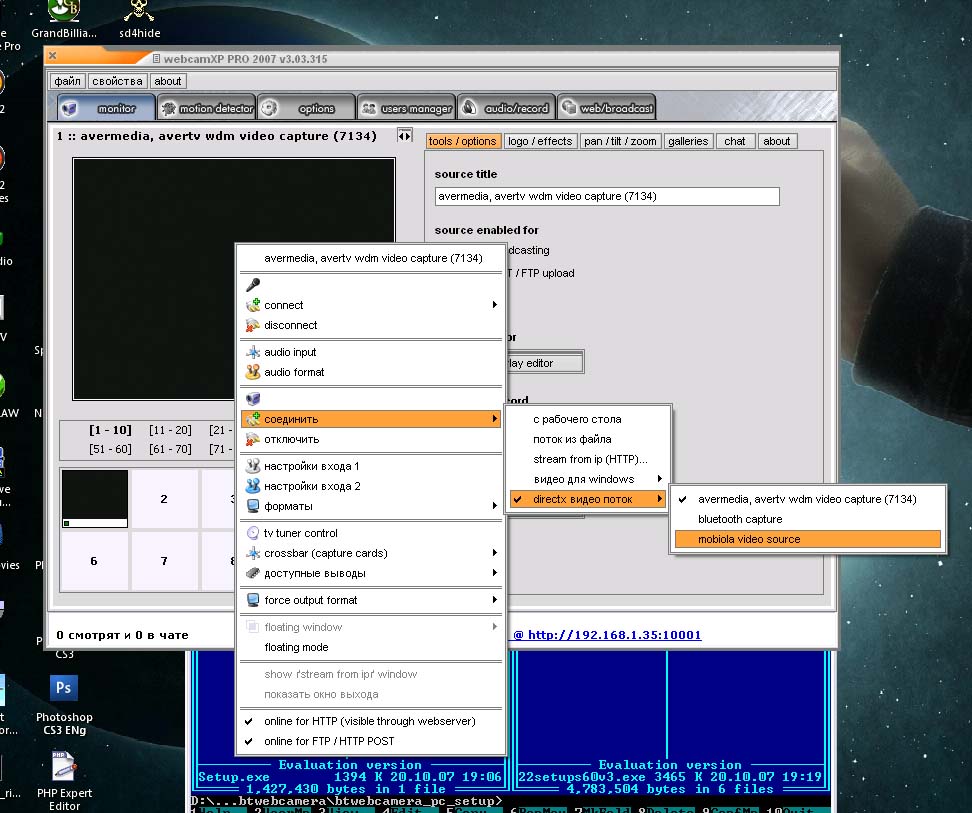Expand crossbar (capture cards) submenu

371,553
